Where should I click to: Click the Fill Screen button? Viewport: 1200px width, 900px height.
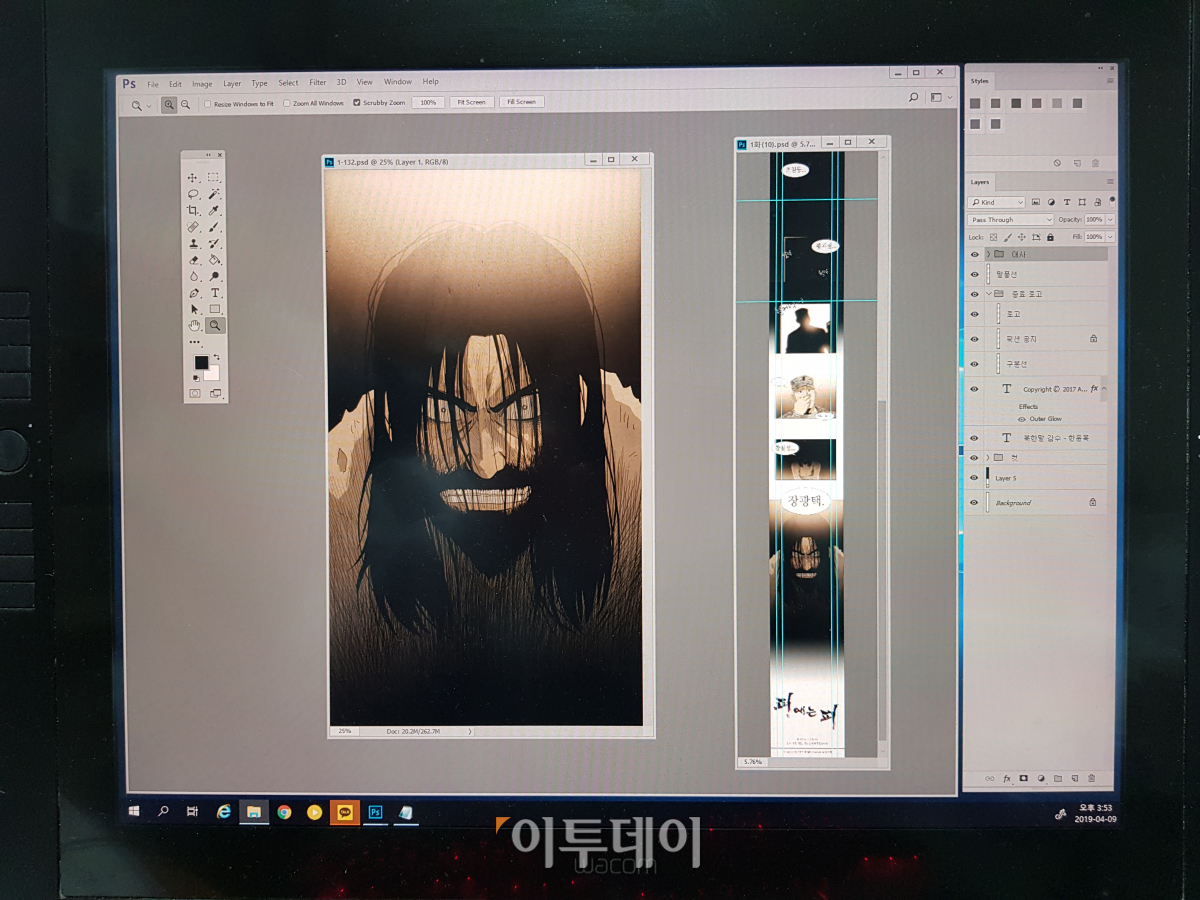tap(521, 102)
